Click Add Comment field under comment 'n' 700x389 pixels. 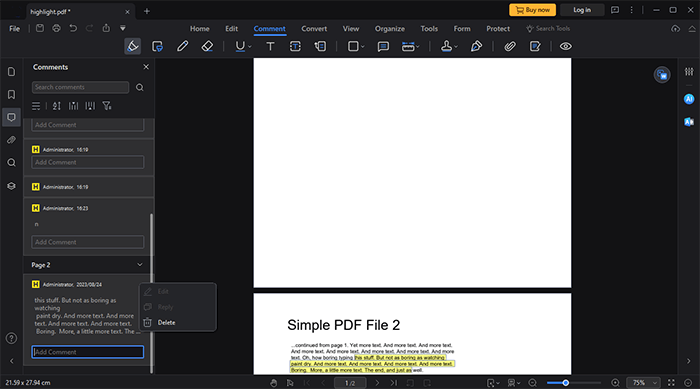(x=88, y=242)
